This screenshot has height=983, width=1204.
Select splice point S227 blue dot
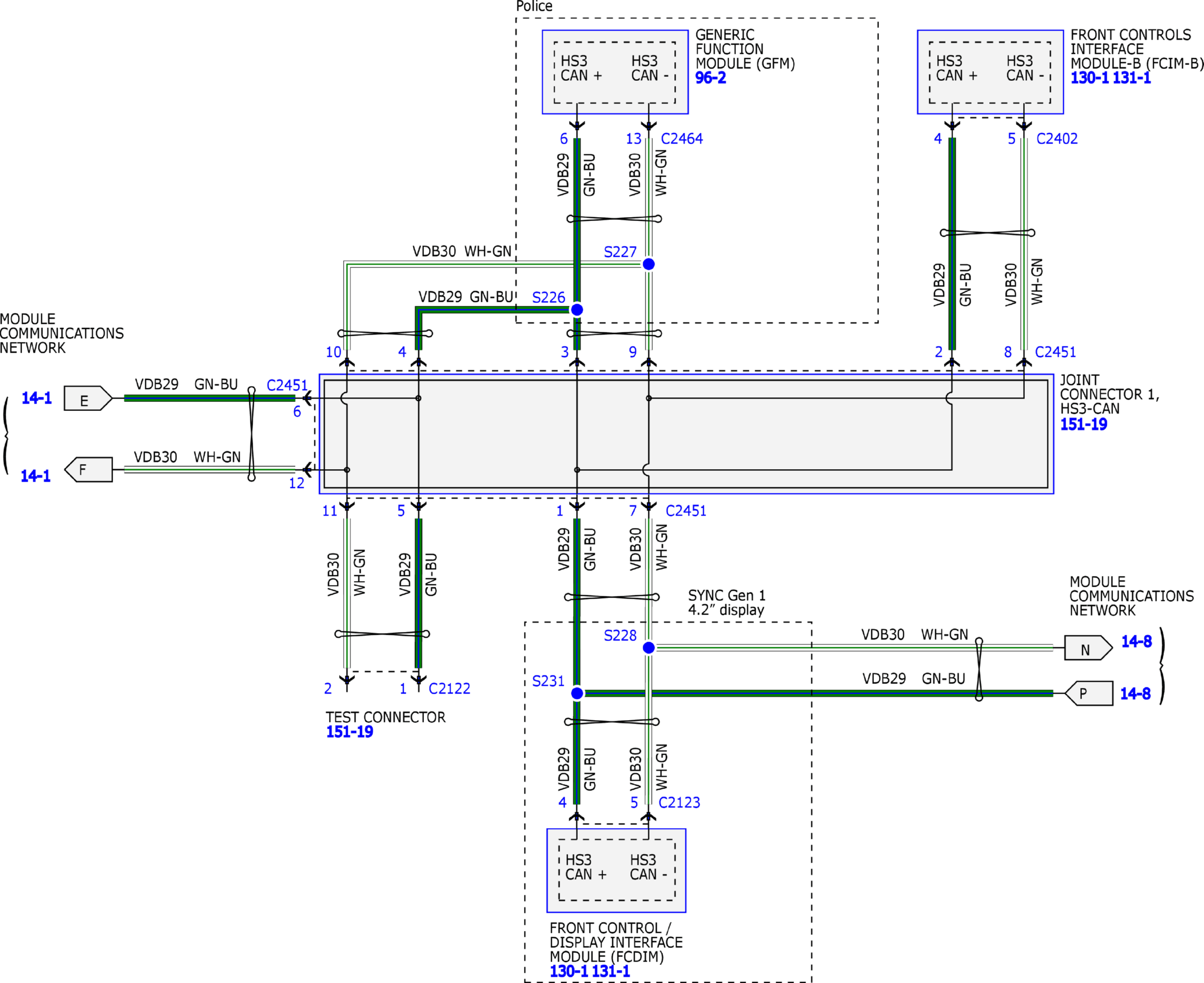click(x=649, y=264)
